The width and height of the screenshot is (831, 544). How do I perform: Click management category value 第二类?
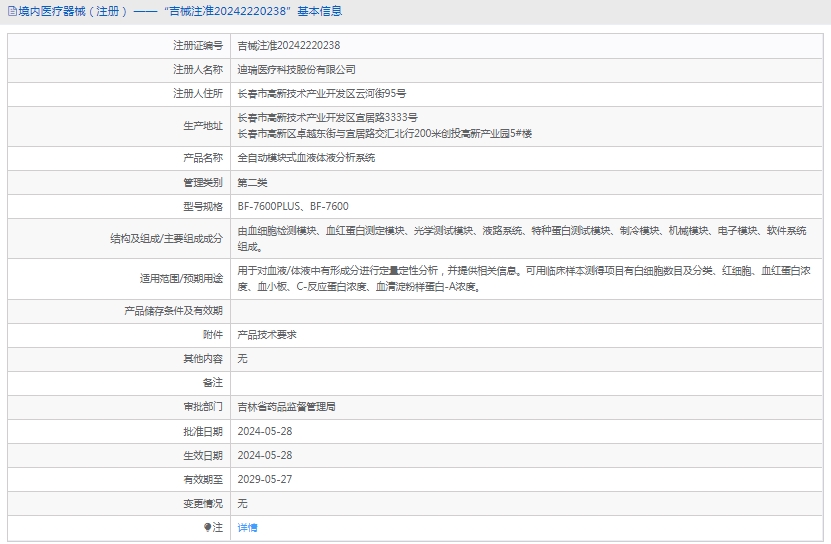click(252, 182)
